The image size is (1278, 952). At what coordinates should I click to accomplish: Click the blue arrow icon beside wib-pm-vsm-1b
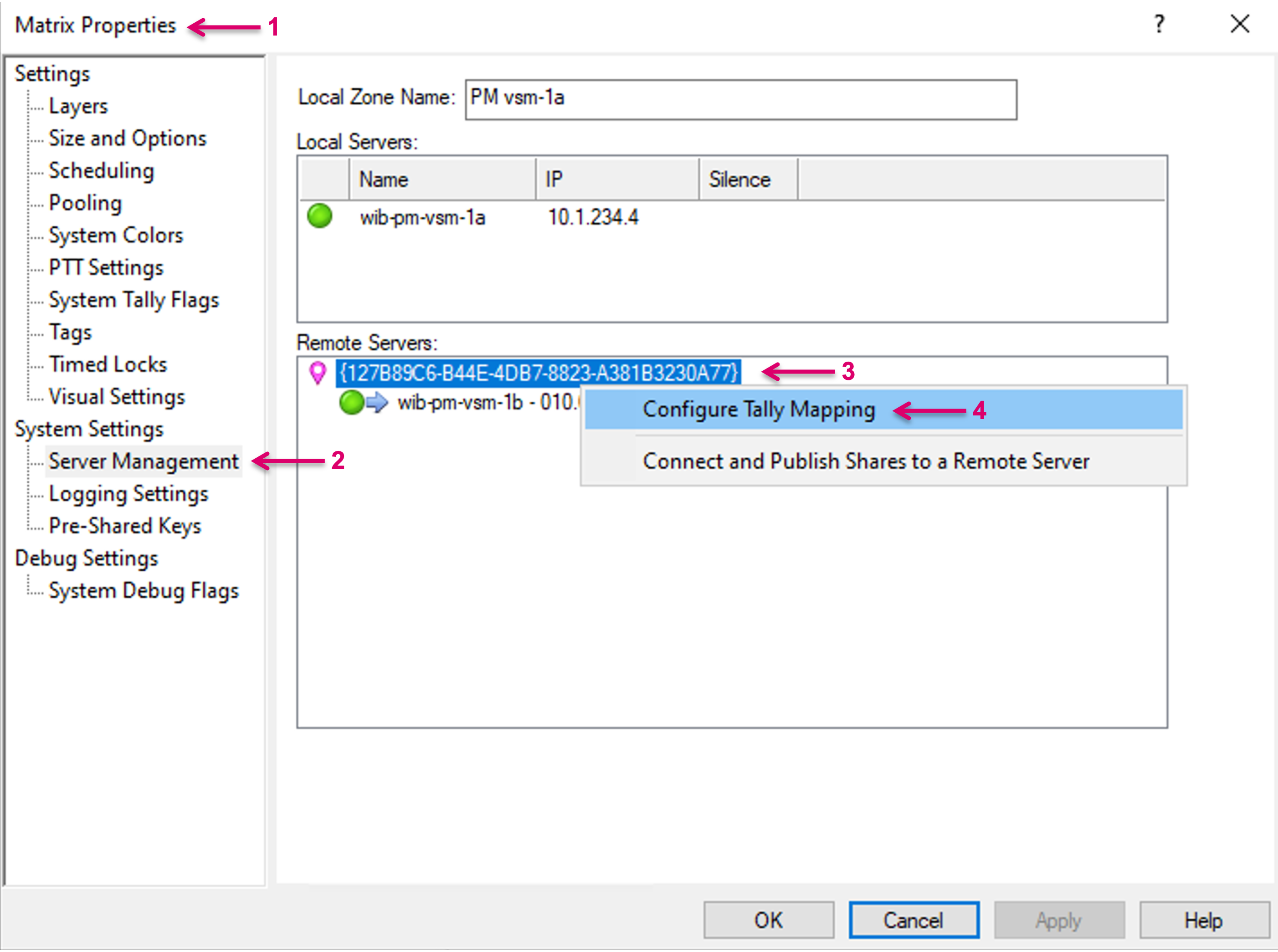[378, 402]
